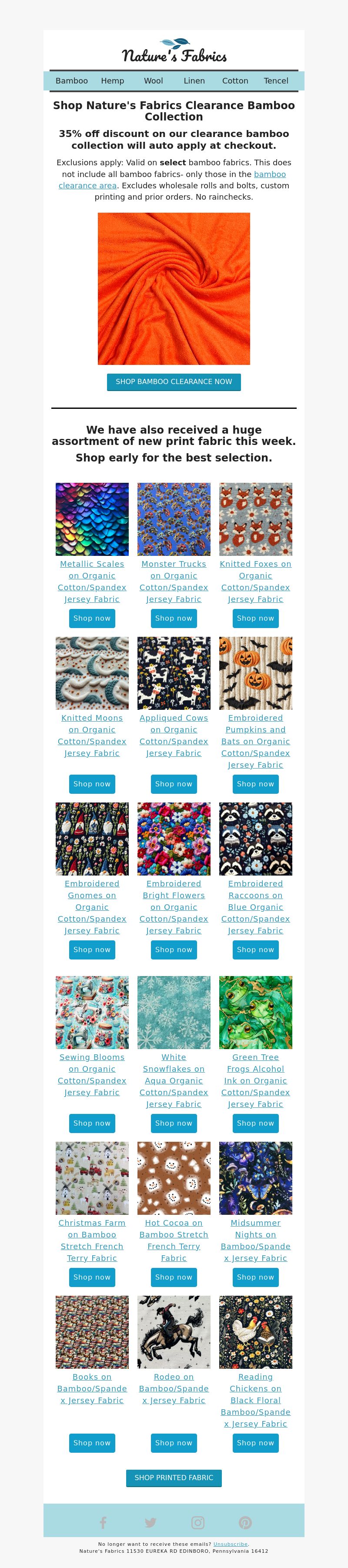Open the orange bamboo fabric image

(174, 288)
